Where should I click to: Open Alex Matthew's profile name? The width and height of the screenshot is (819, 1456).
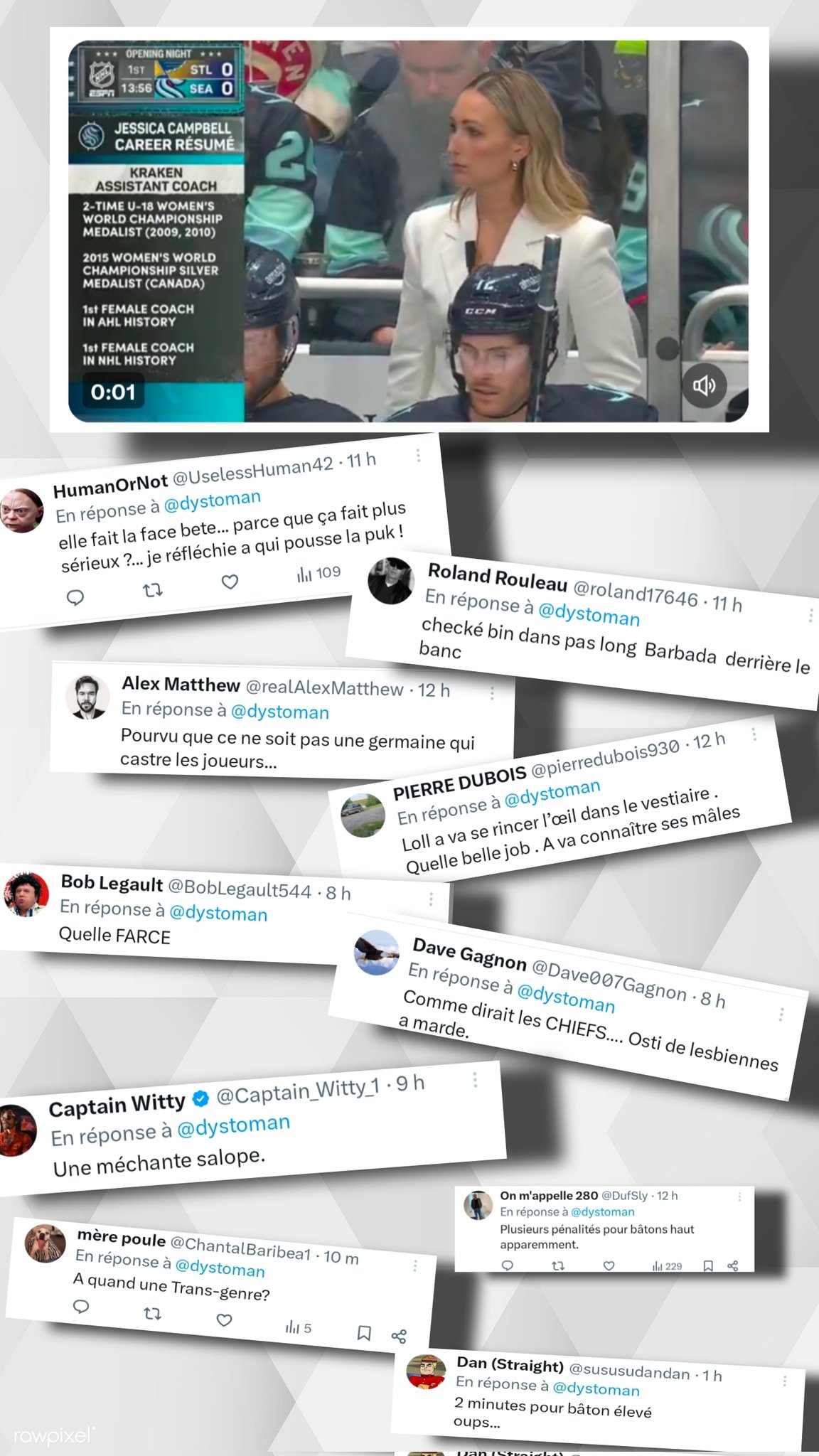click(x=181, y=684)
